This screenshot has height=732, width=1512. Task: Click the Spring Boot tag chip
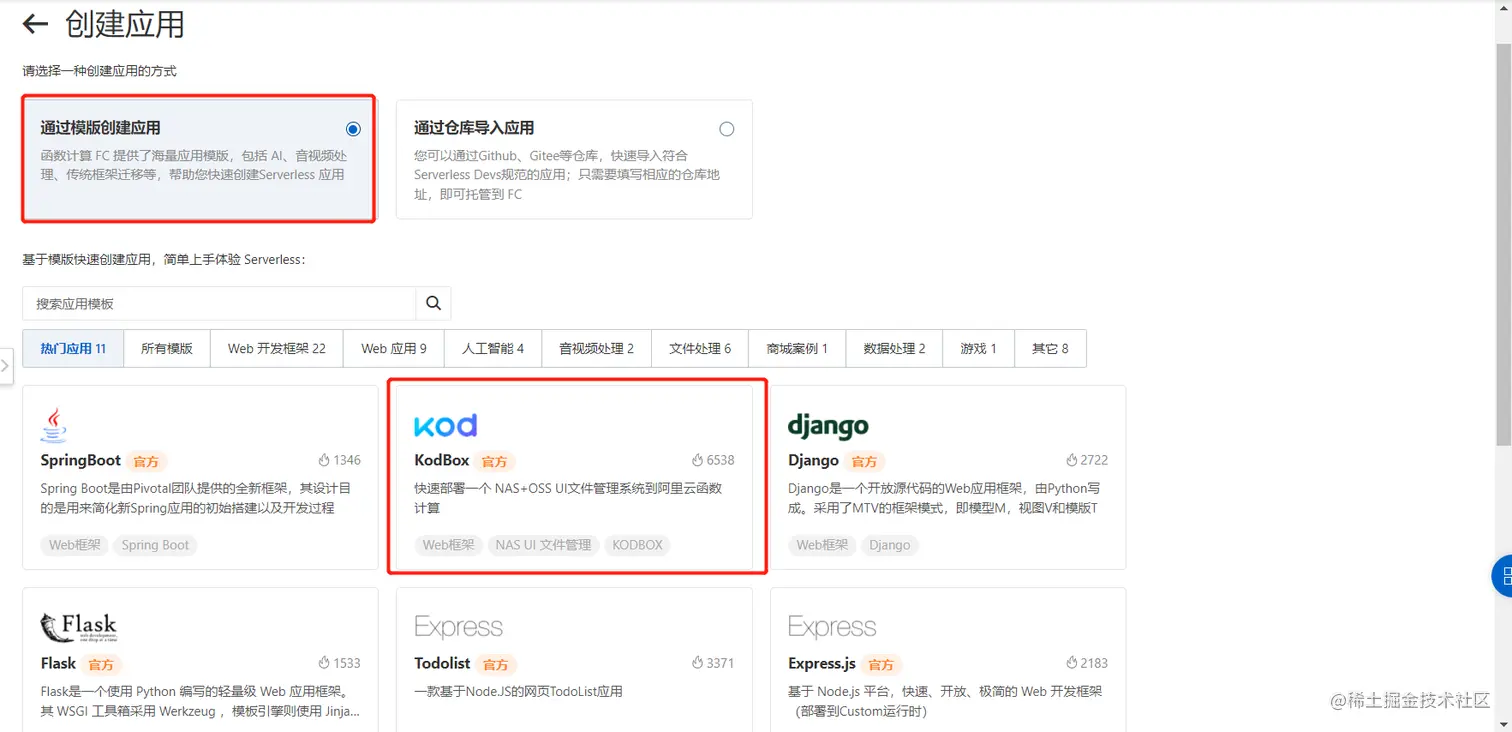(155, 545)
